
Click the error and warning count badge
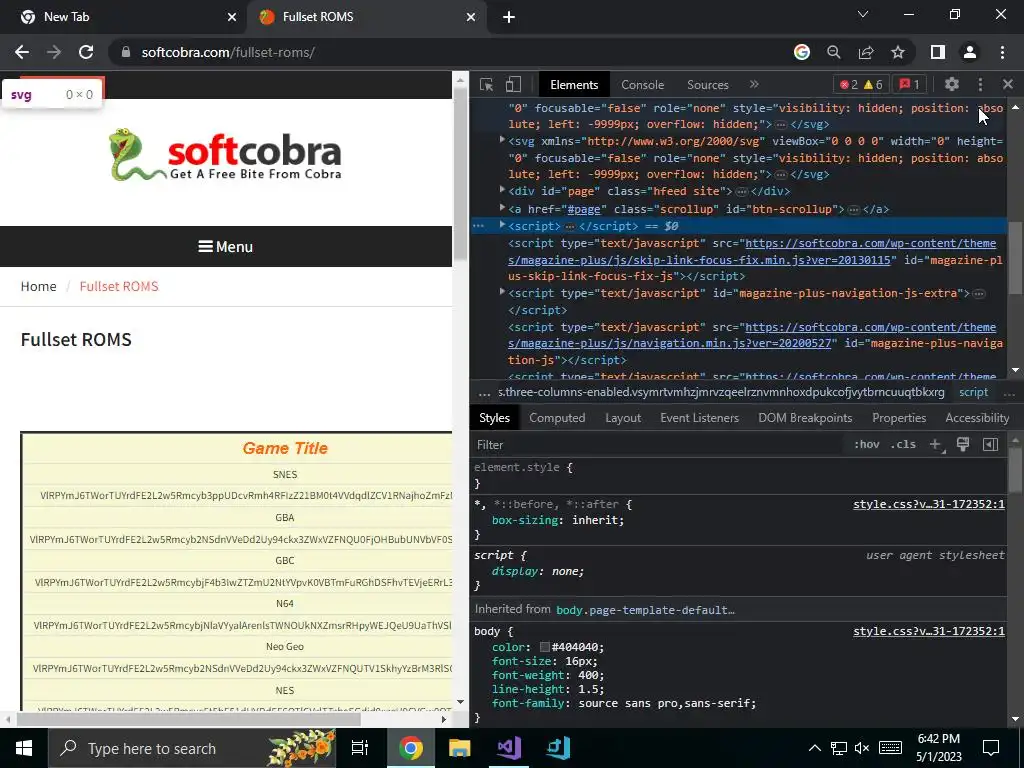(x=861, y=84)
